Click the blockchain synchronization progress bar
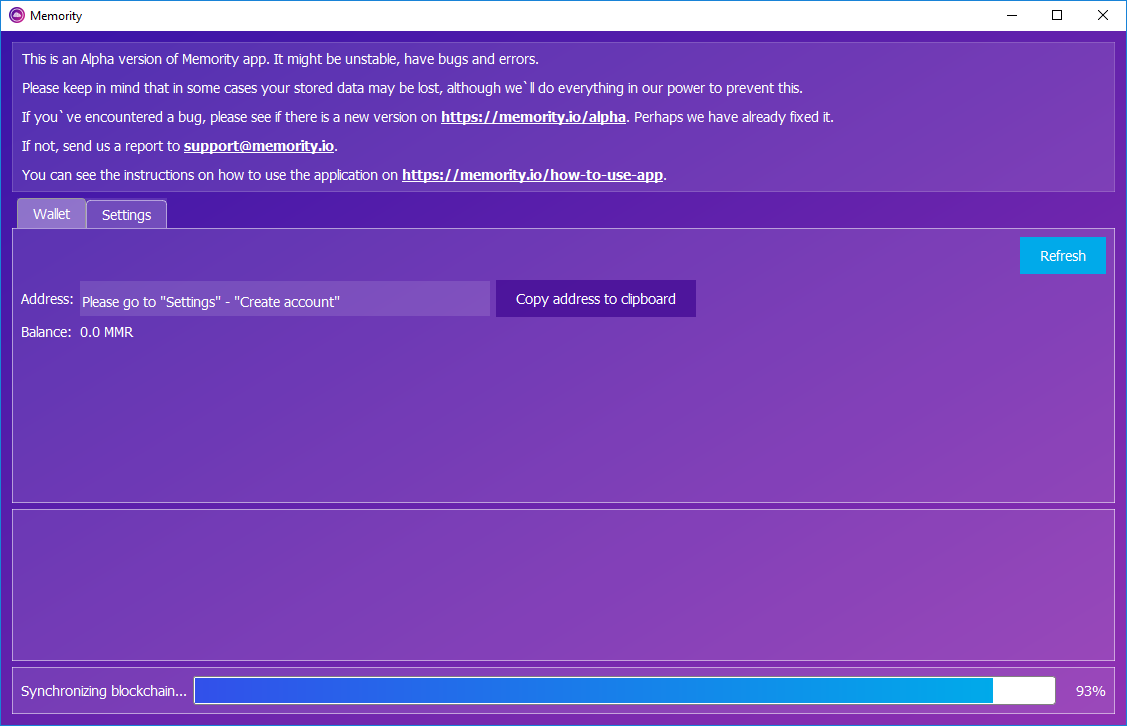 point(625,690)
